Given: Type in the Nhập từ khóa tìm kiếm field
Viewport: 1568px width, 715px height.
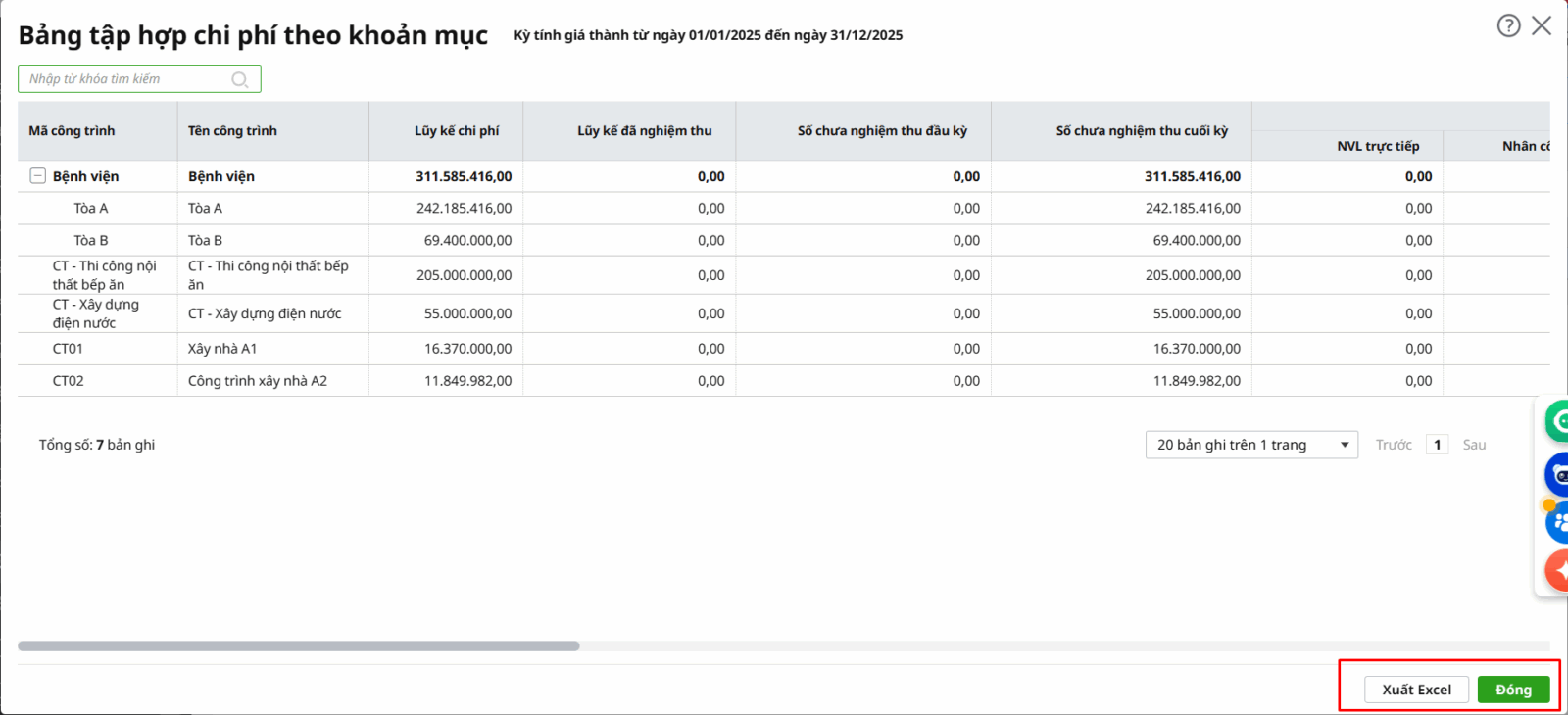Looking at the screenshot, I should (x=127, y=79).
